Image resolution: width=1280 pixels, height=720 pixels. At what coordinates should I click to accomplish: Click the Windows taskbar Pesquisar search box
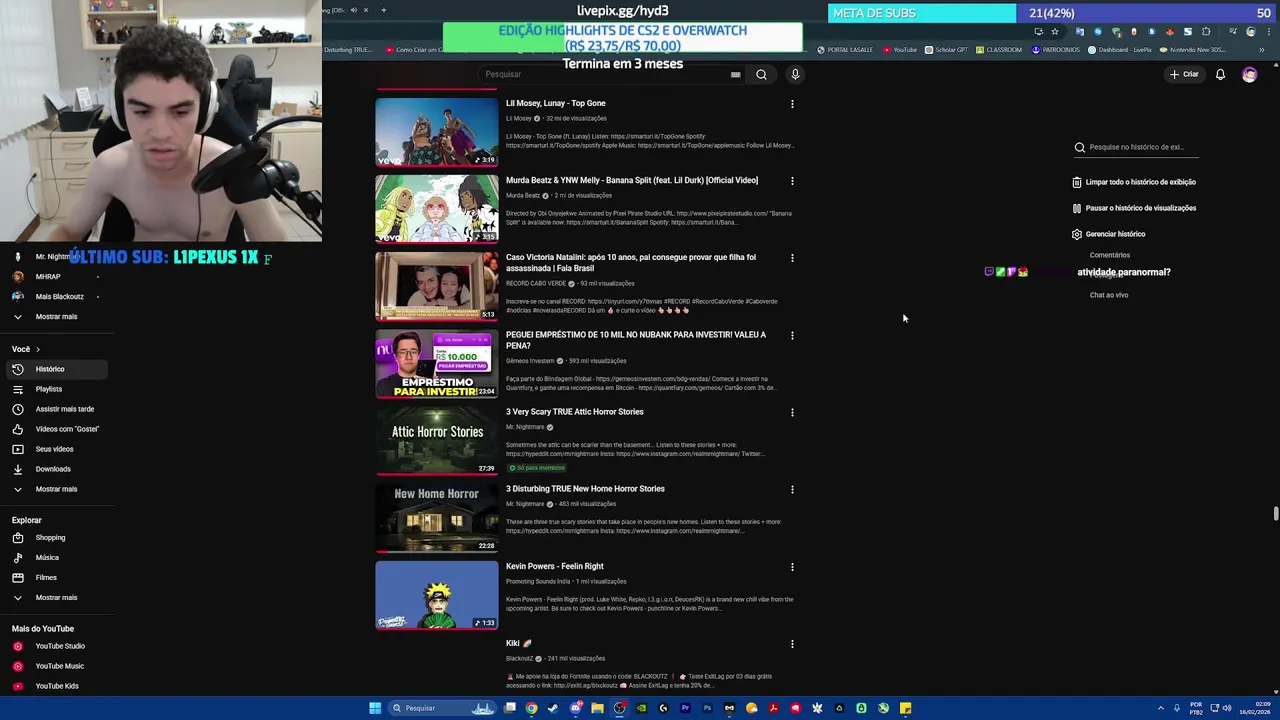coord(441,708)
